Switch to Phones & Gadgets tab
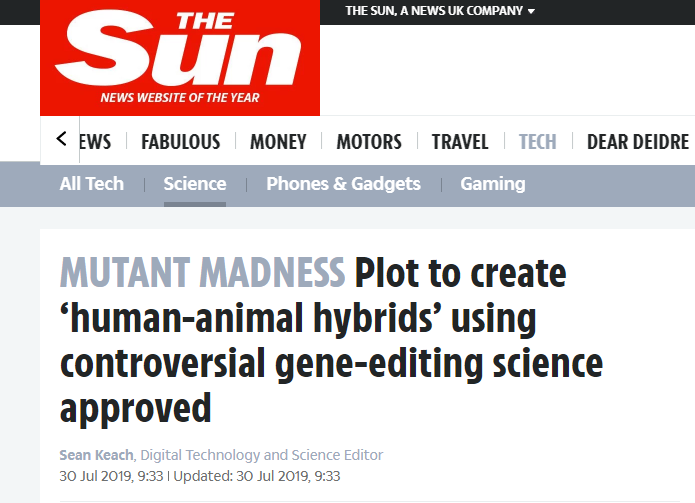This screenshot has height=503, width=695. coord(343,184)
